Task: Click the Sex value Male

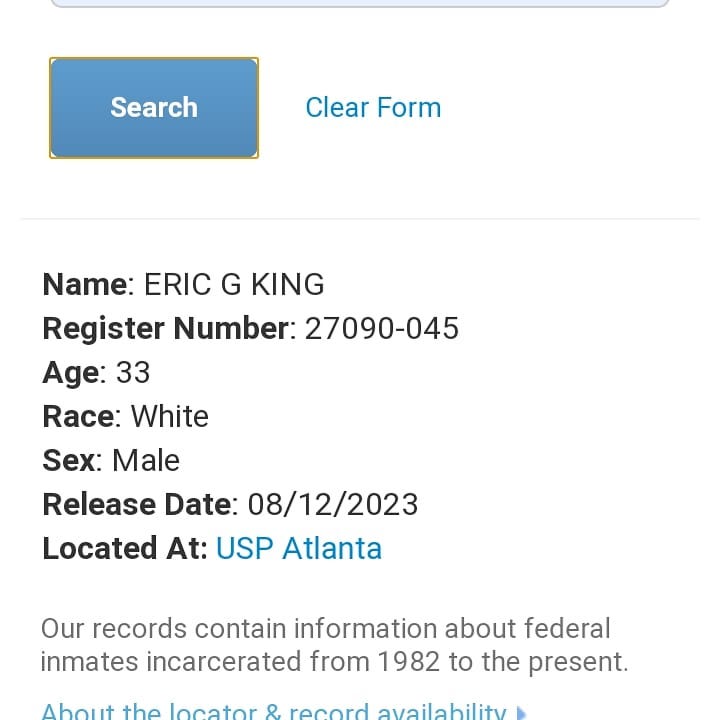Action: click(146, 460)
